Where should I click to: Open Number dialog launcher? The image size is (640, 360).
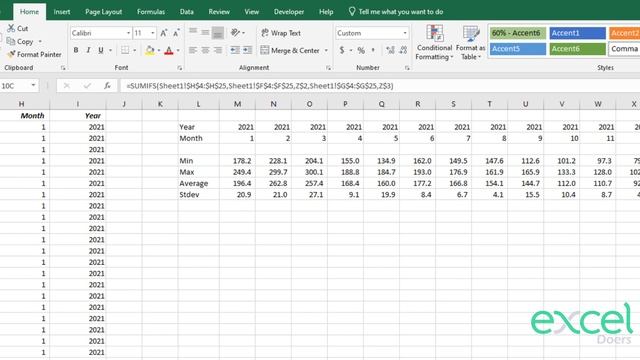click(407, 68)
